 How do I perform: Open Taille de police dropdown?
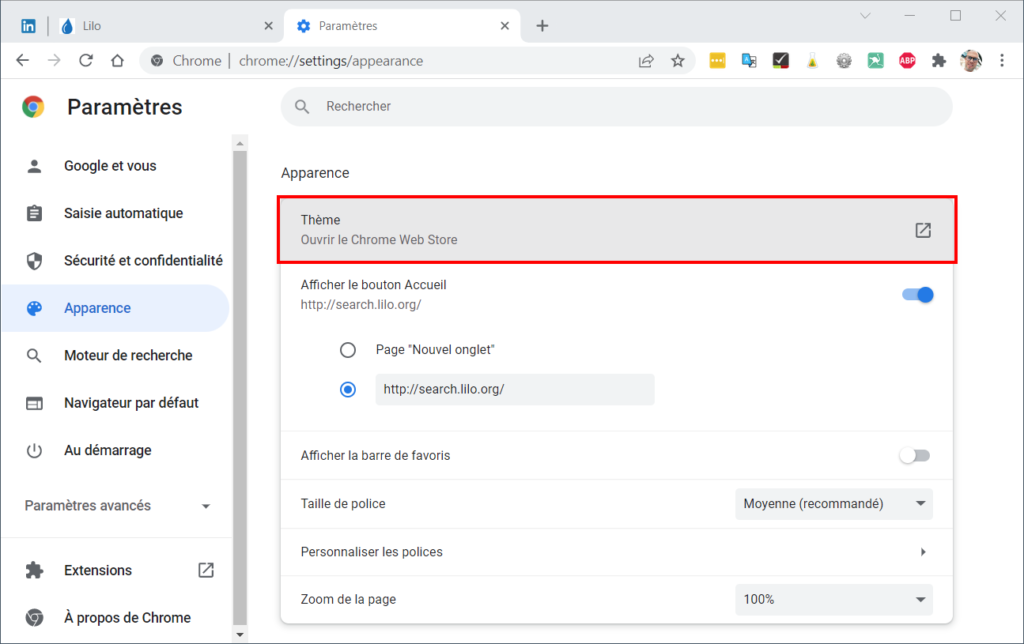click(834, 504)
